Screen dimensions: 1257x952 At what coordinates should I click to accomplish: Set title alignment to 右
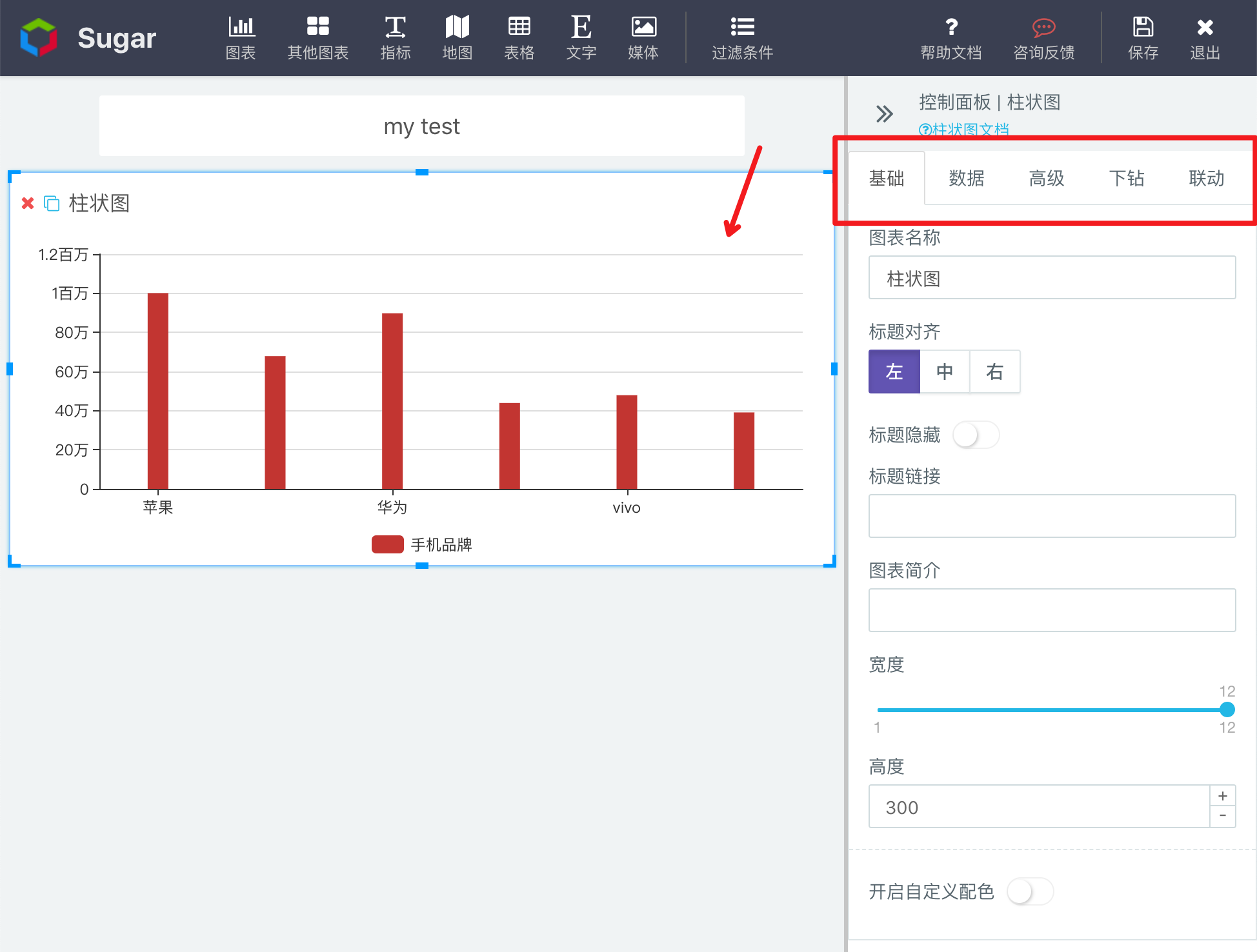click(x=995, y=372)
